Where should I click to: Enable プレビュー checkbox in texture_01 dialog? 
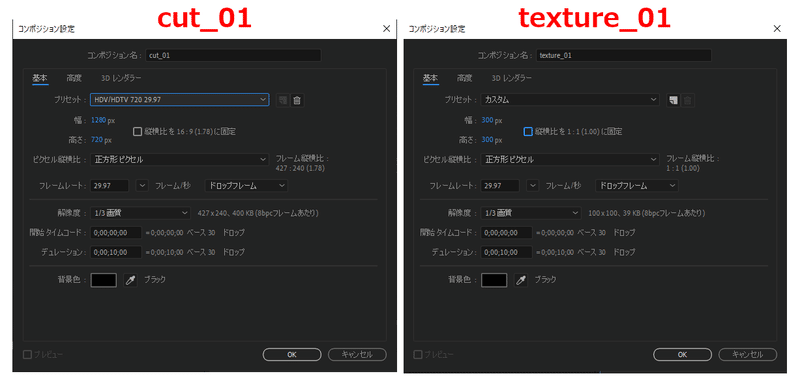point(418,354)
